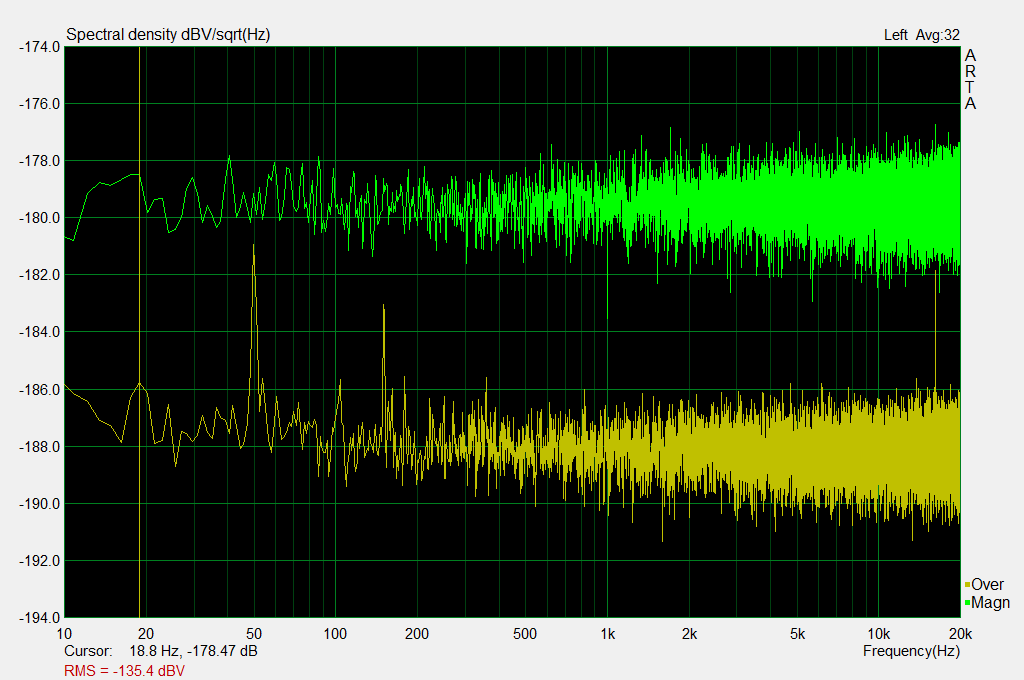1024x680 pixels.
Task: Click the '100' frequency axis label
Action: pyautogui.click(x=335, y=634)
